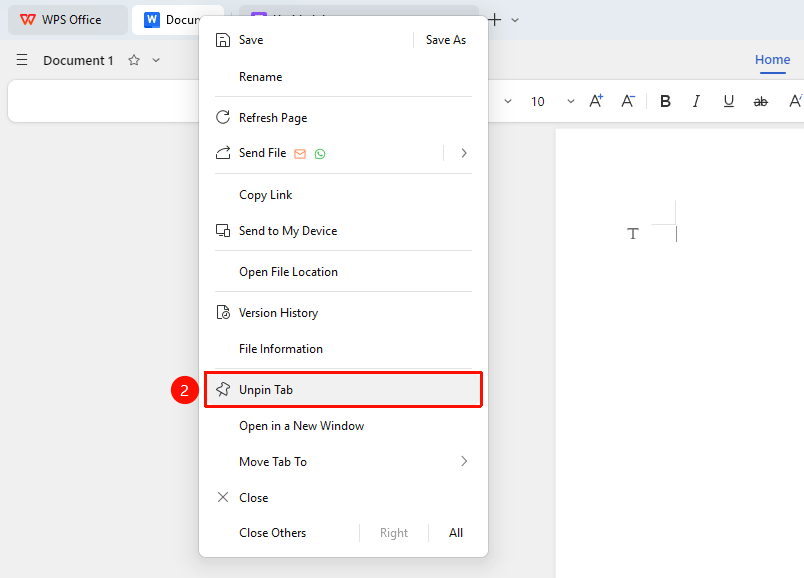Click the font size field showing 10
The height and width of the screenshot is (578, 804).
(537, 102)
